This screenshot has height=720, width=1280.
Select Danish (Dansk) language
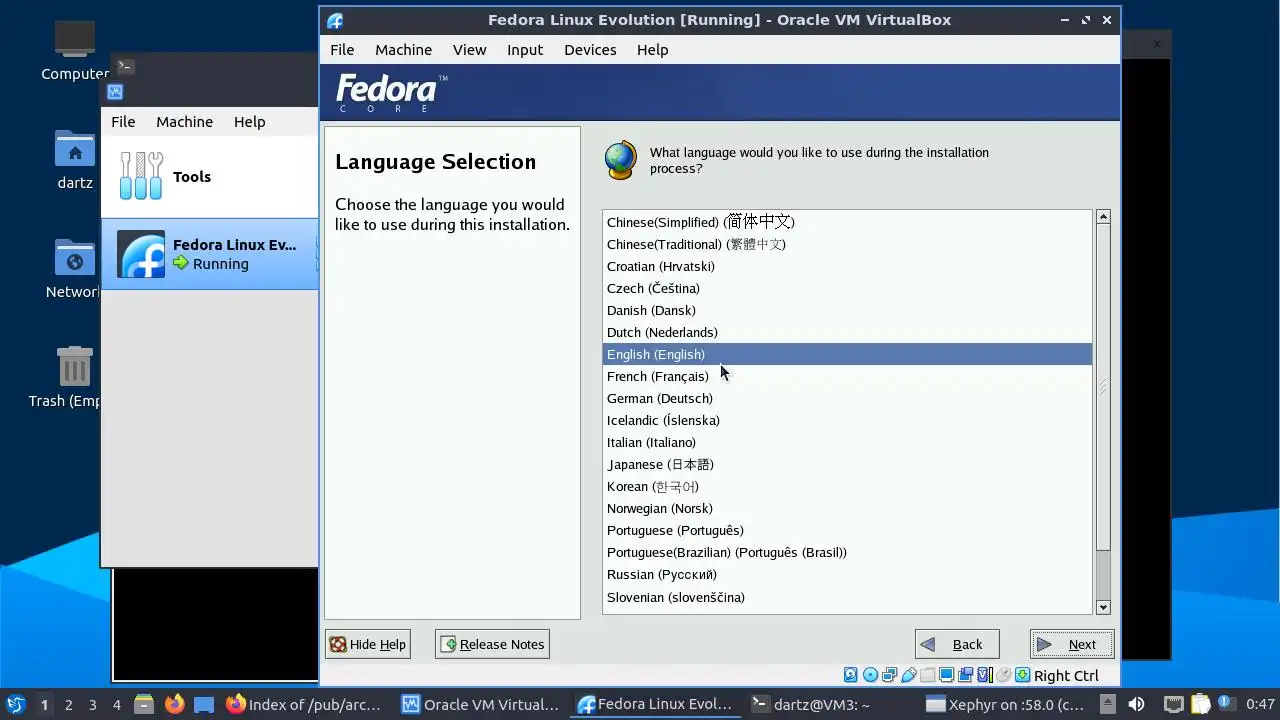click(847, 310)
